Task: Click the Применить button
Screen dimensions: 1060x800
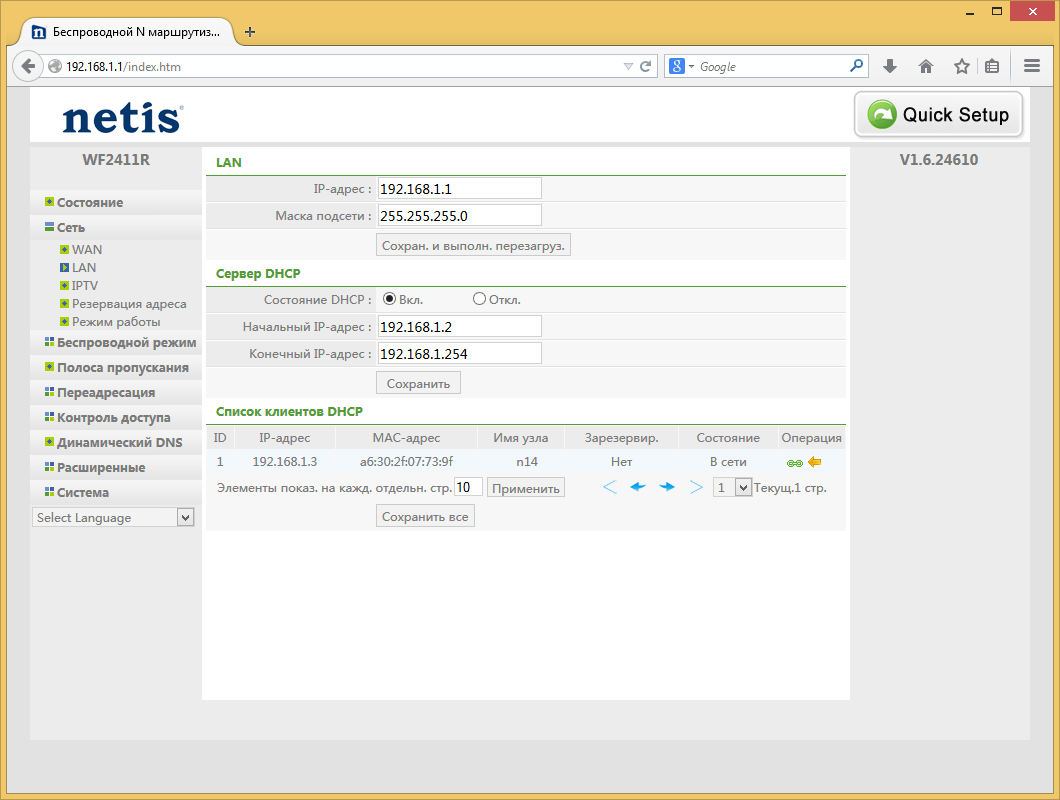Action: [x=526, y=488]
